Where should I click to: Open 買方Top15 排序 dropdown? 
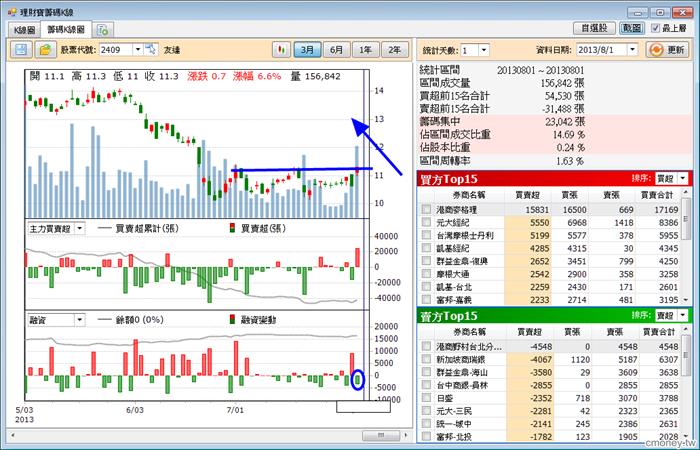click(683, 179)
